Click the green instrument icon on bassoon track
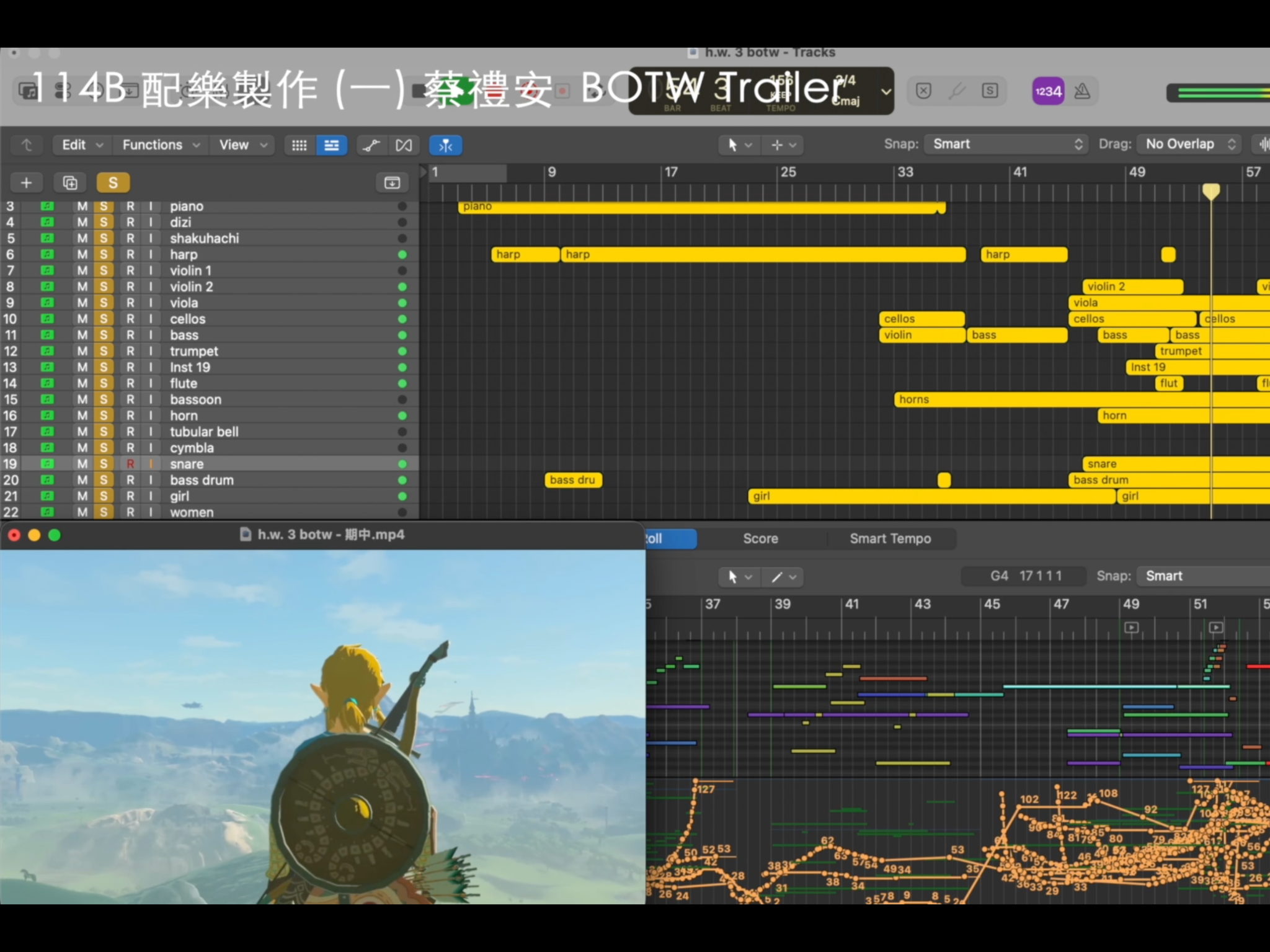 coord(47,400)
